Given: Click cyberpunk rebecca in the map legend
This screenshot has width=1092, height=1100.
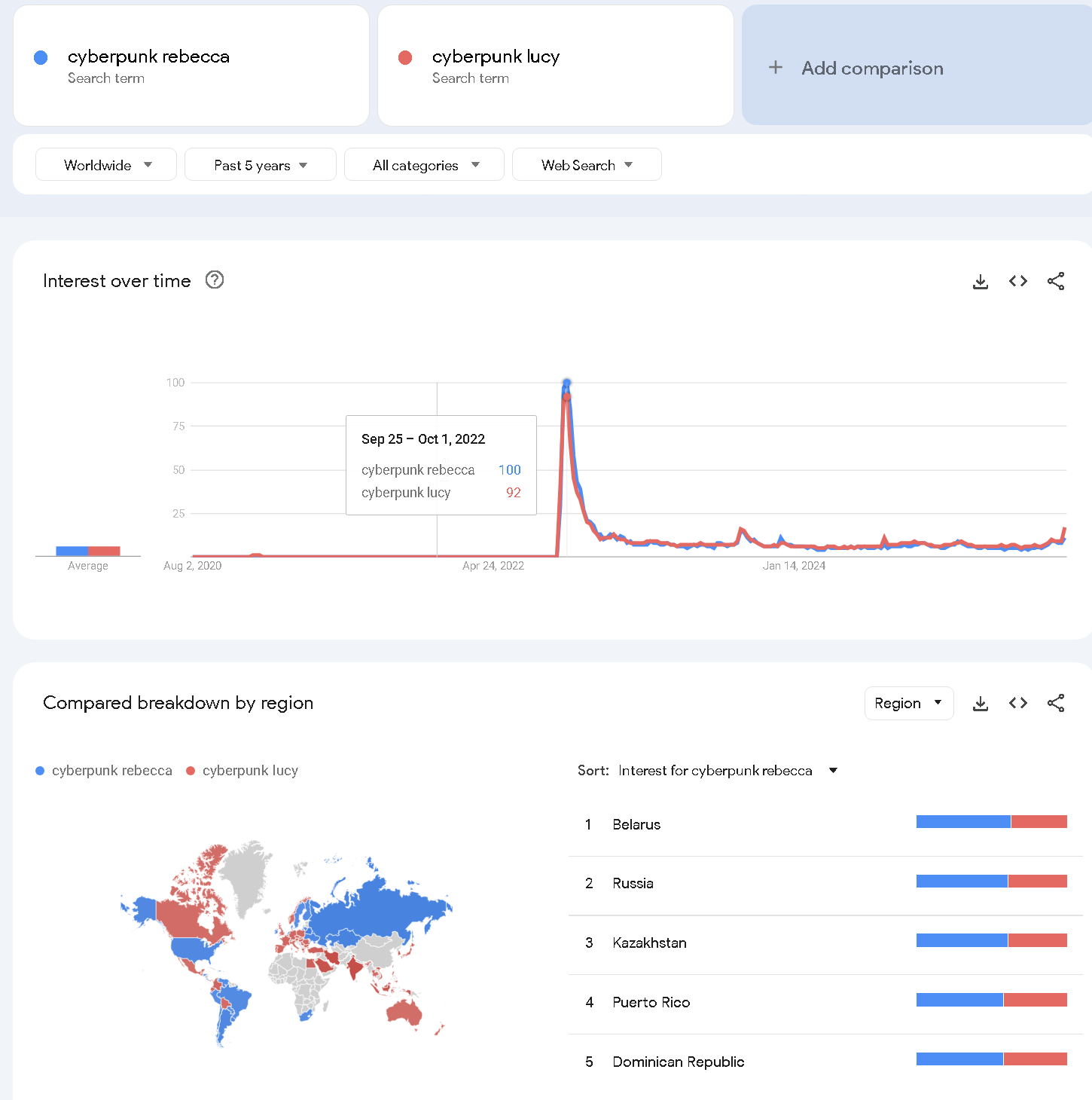Looking at the screenshot, I should 104,770.
